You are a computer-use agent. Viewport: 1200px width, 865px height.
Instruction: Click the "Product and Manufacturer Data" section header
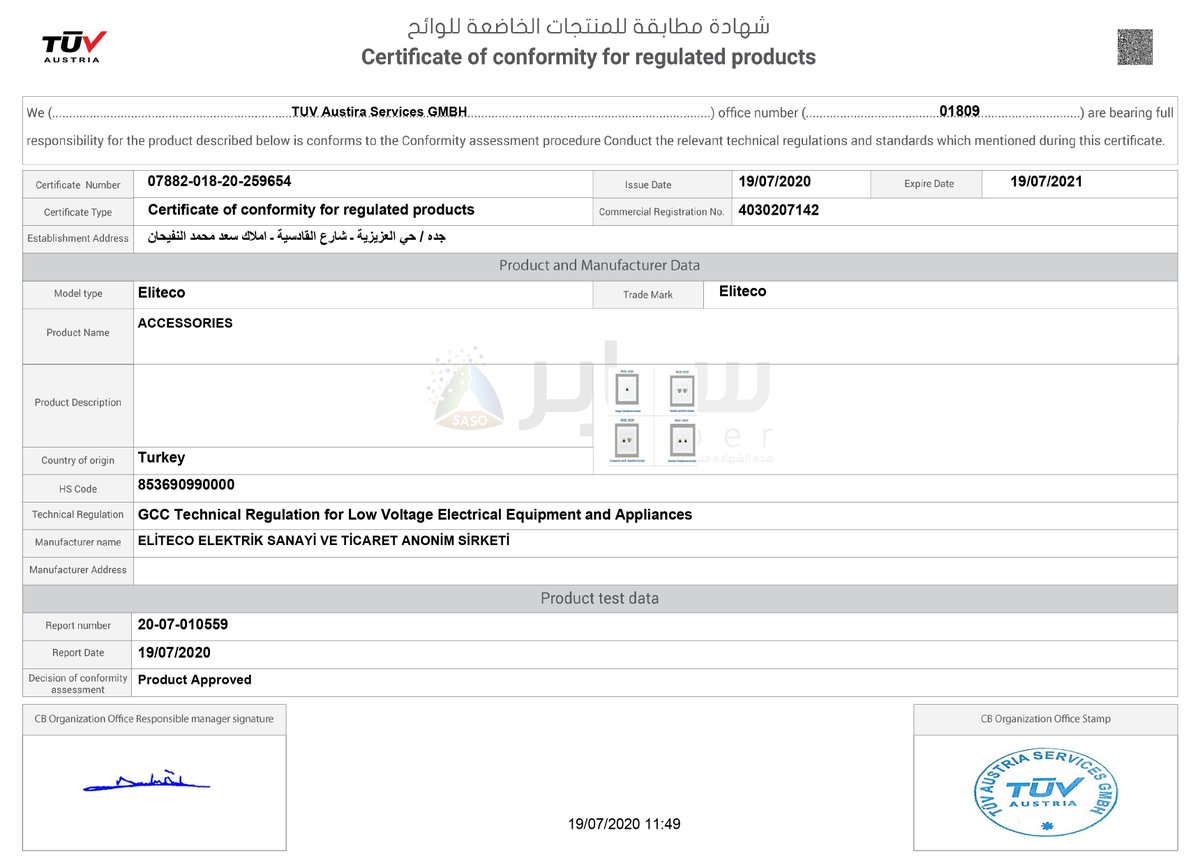tap(600, 265)
